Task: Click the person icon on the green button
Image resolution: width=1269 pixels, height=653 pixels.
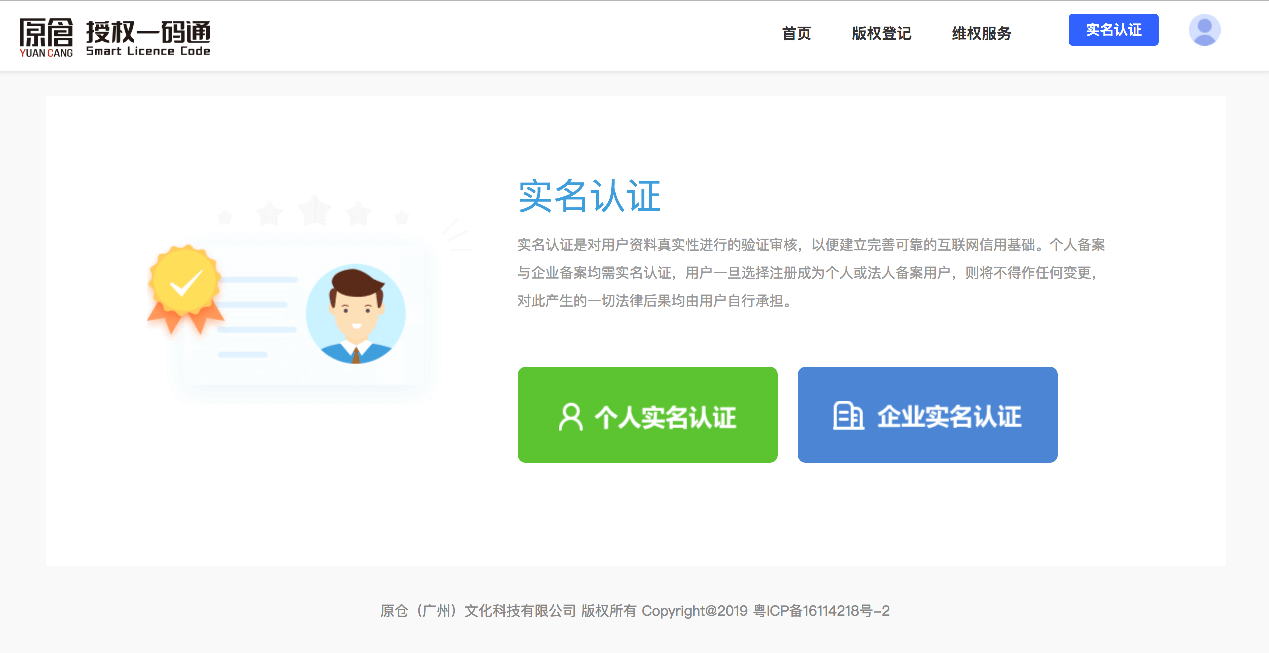Action: [570, 414]
